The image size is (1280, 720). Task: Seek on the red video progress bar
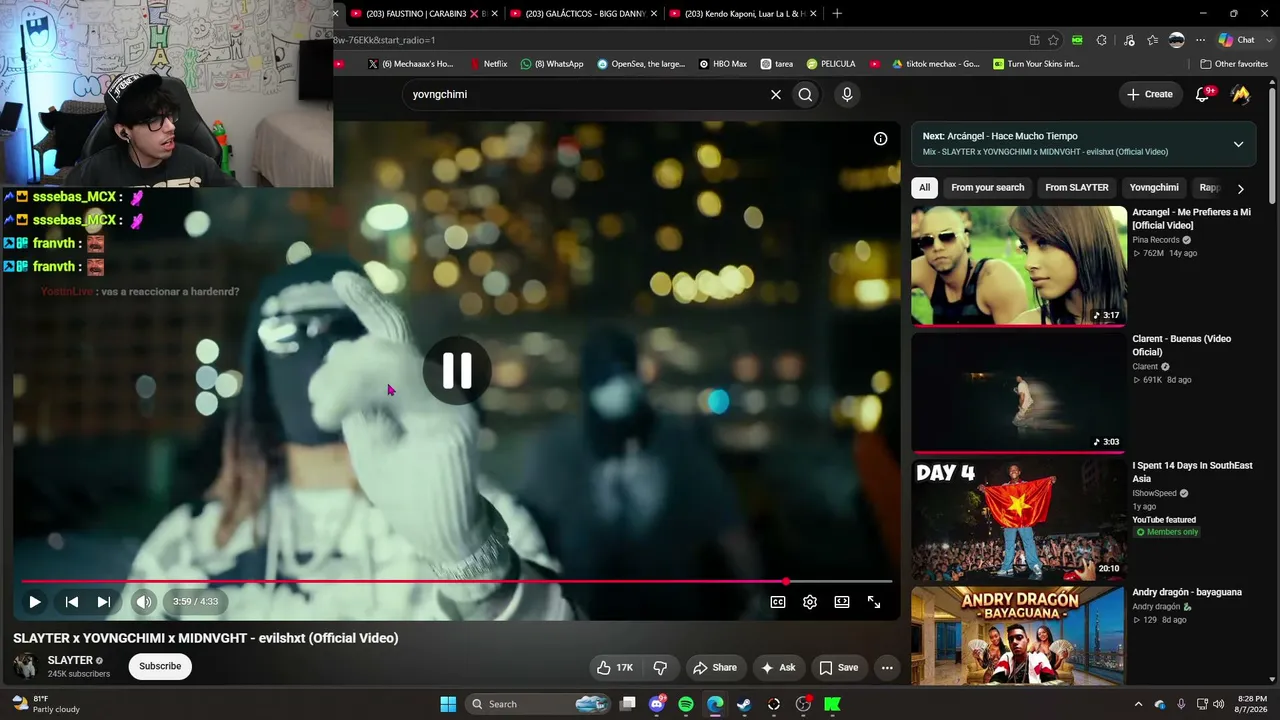point(456,581)
